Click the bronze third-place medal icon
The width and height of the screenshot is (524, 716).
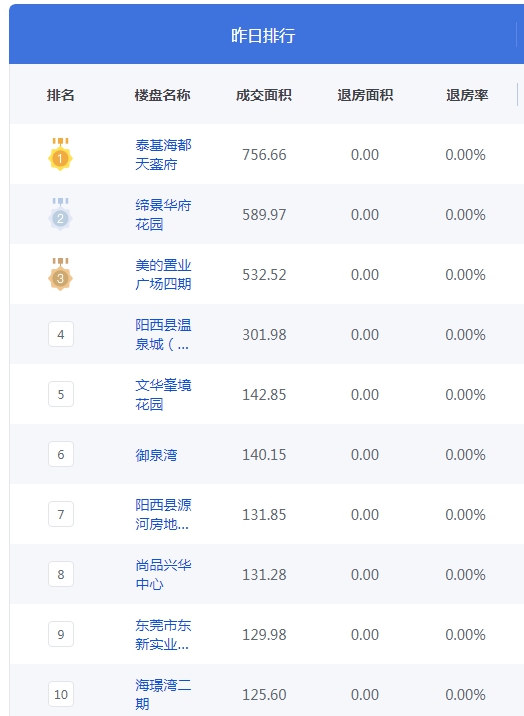[60, 274]
